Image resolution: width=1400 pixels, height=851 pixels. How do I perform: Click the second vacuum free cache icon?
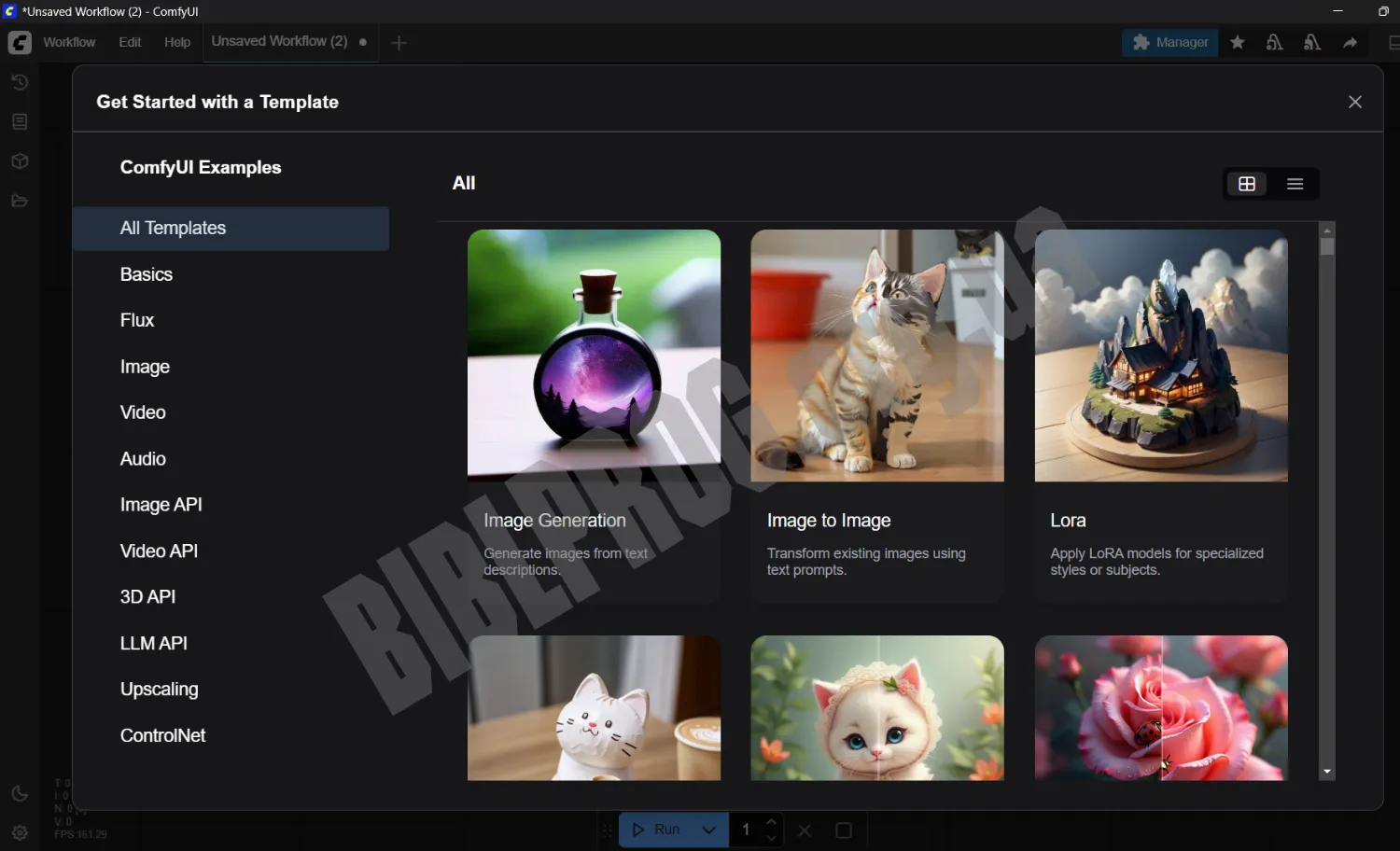click(1312, 43)
